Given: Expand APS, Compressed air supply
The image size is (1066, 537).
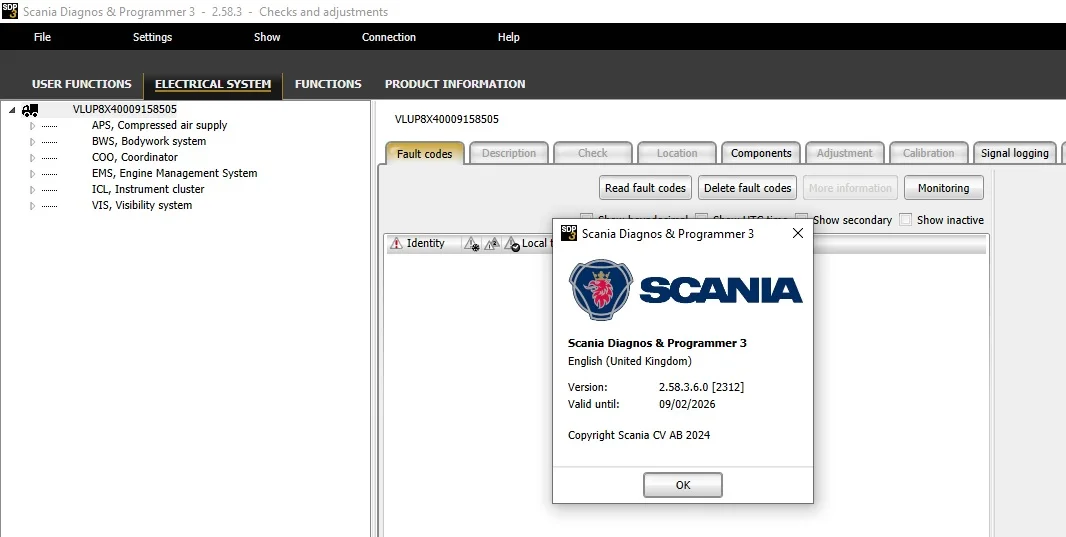Looking at the screenshot, I should coord(32,126).
